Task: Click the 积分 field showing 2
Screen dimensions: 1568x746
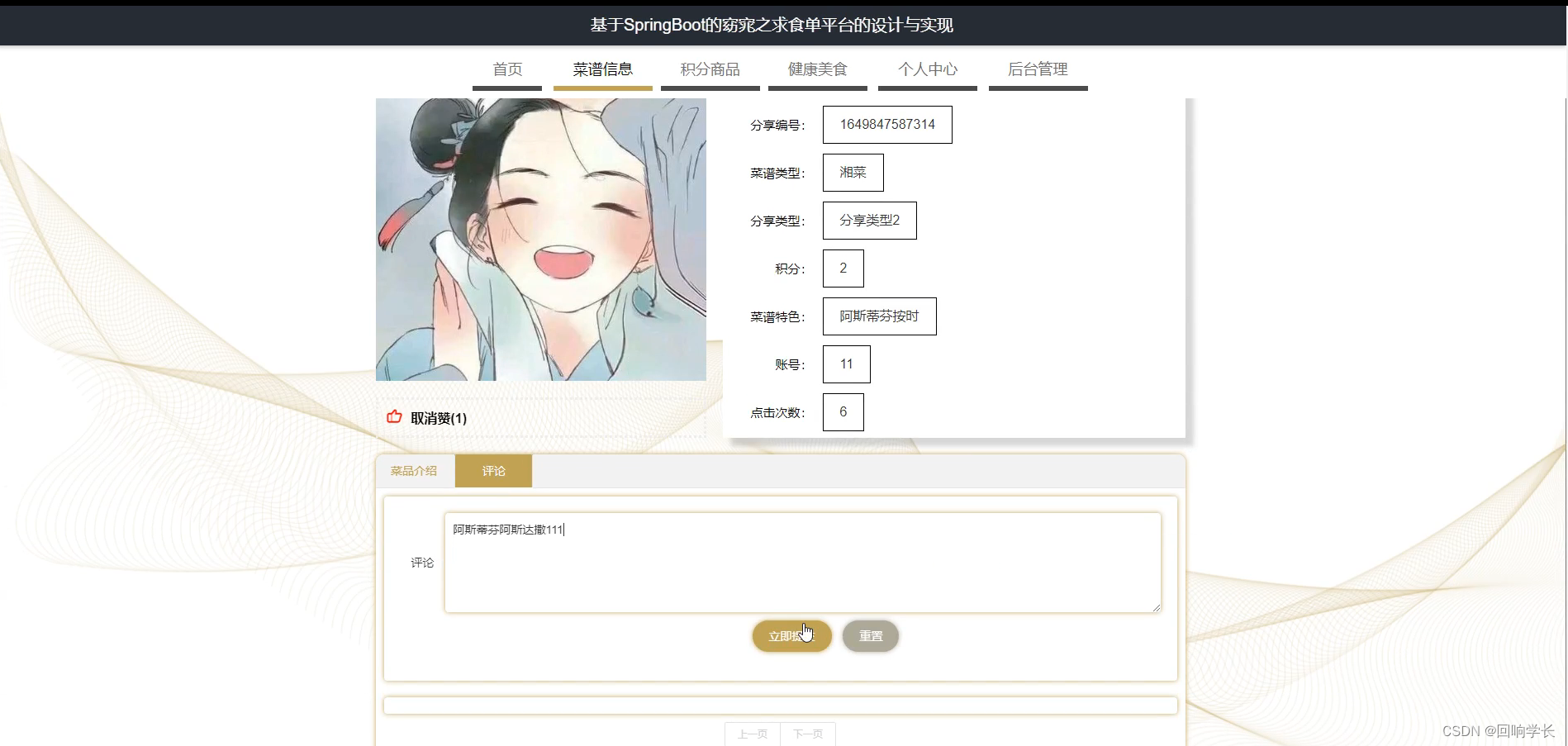Action: (842, 268)
